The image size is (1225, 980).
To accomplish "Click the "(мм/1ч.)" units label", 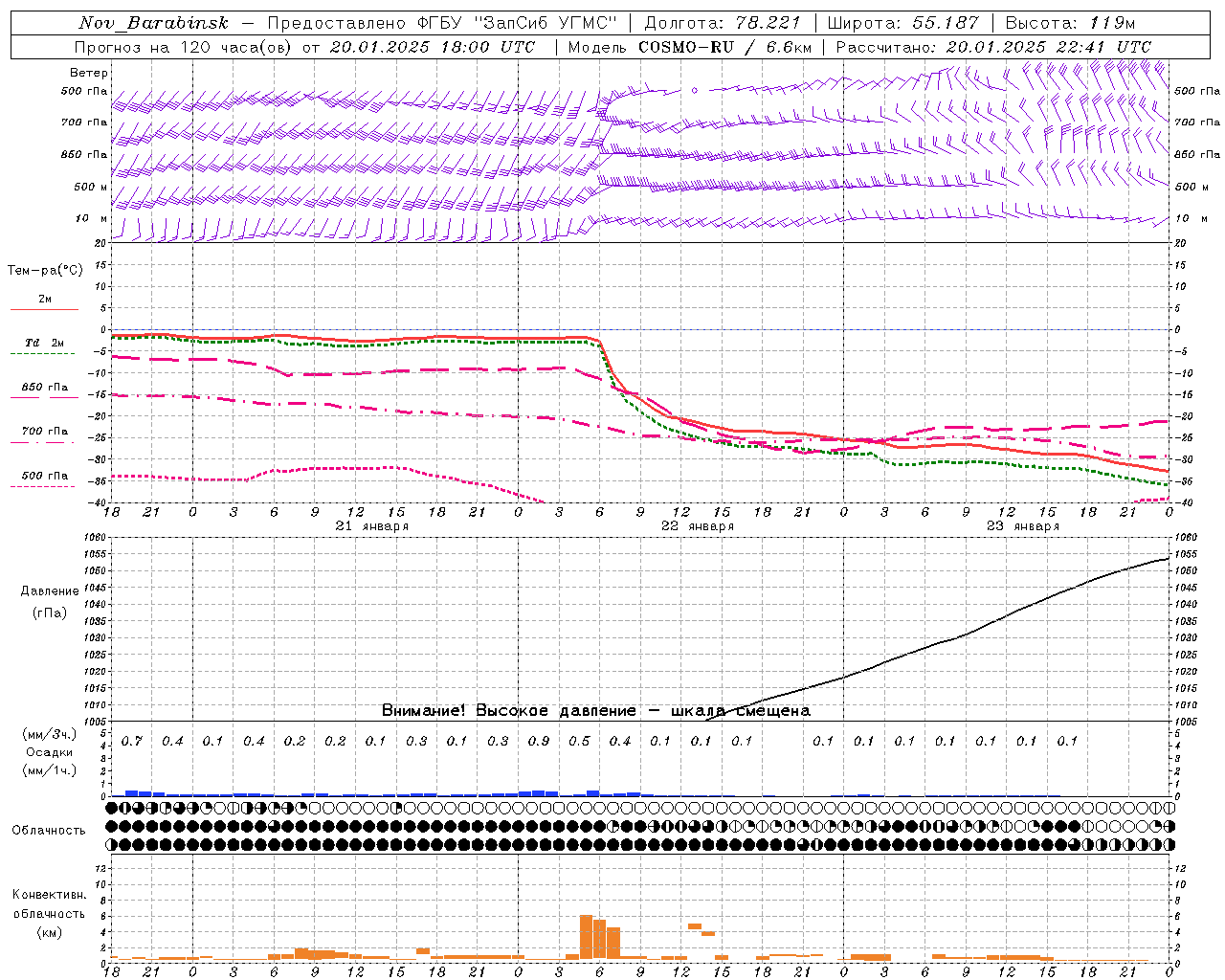I will click(x=50, y=770).
